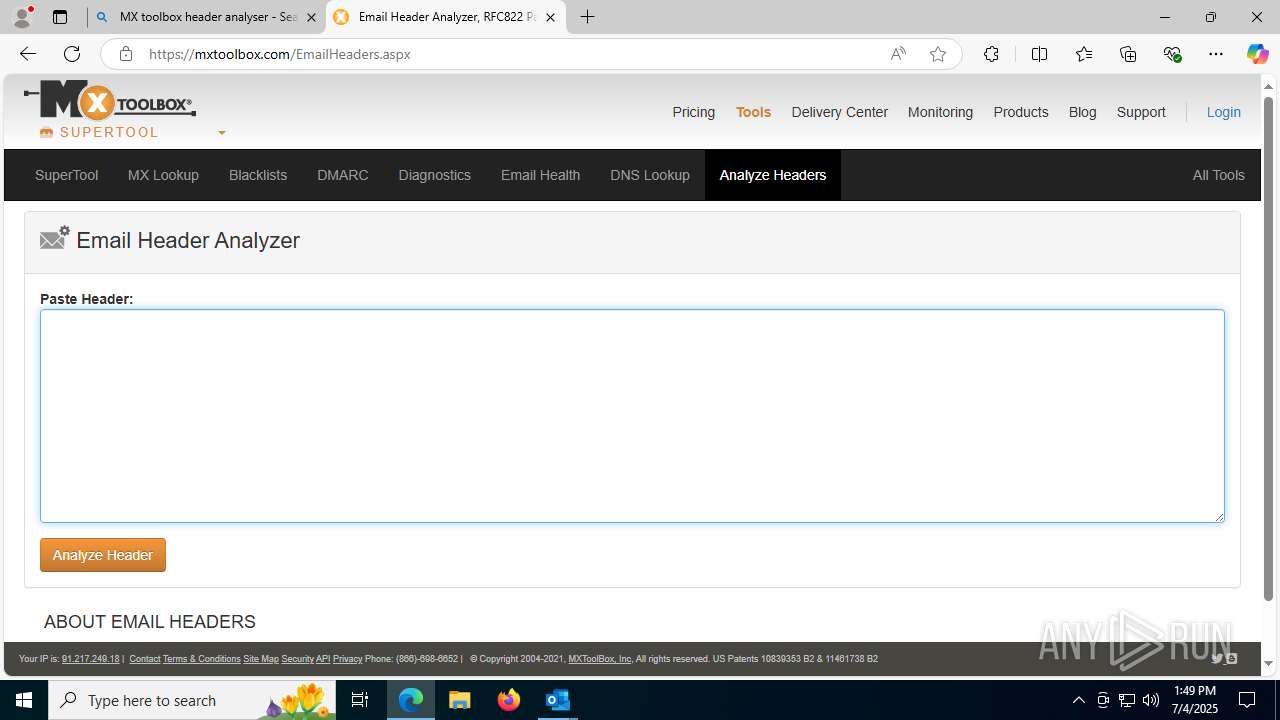Screen dimensions: 1280x720
Task: Click the Windows taskbar search box
Action: coord(190,700)
